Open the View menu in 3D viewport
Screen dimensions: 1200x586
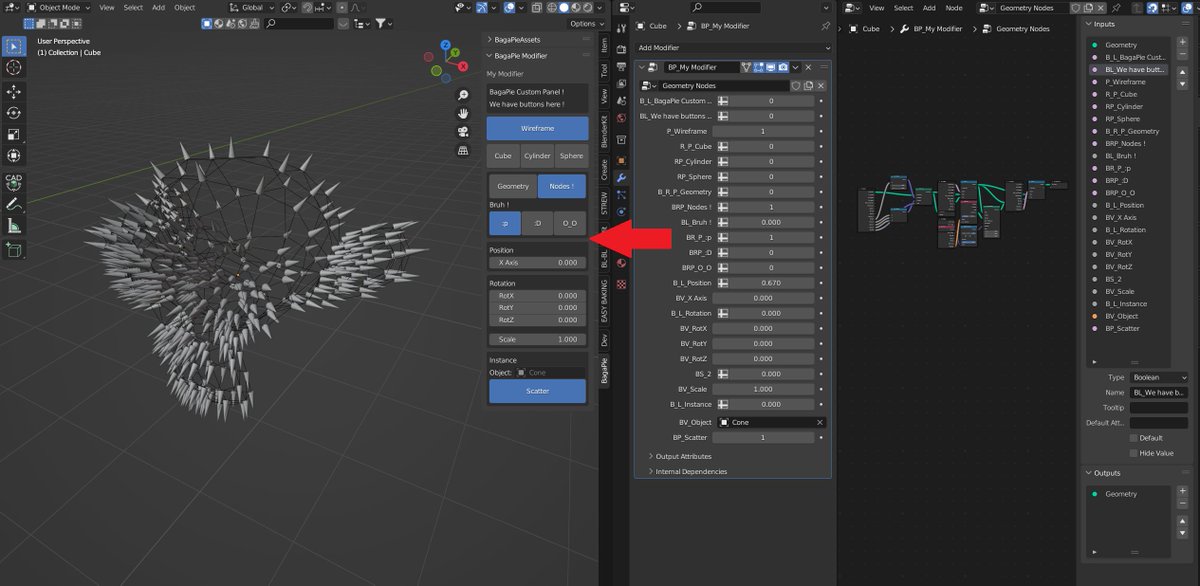point(107,7)
